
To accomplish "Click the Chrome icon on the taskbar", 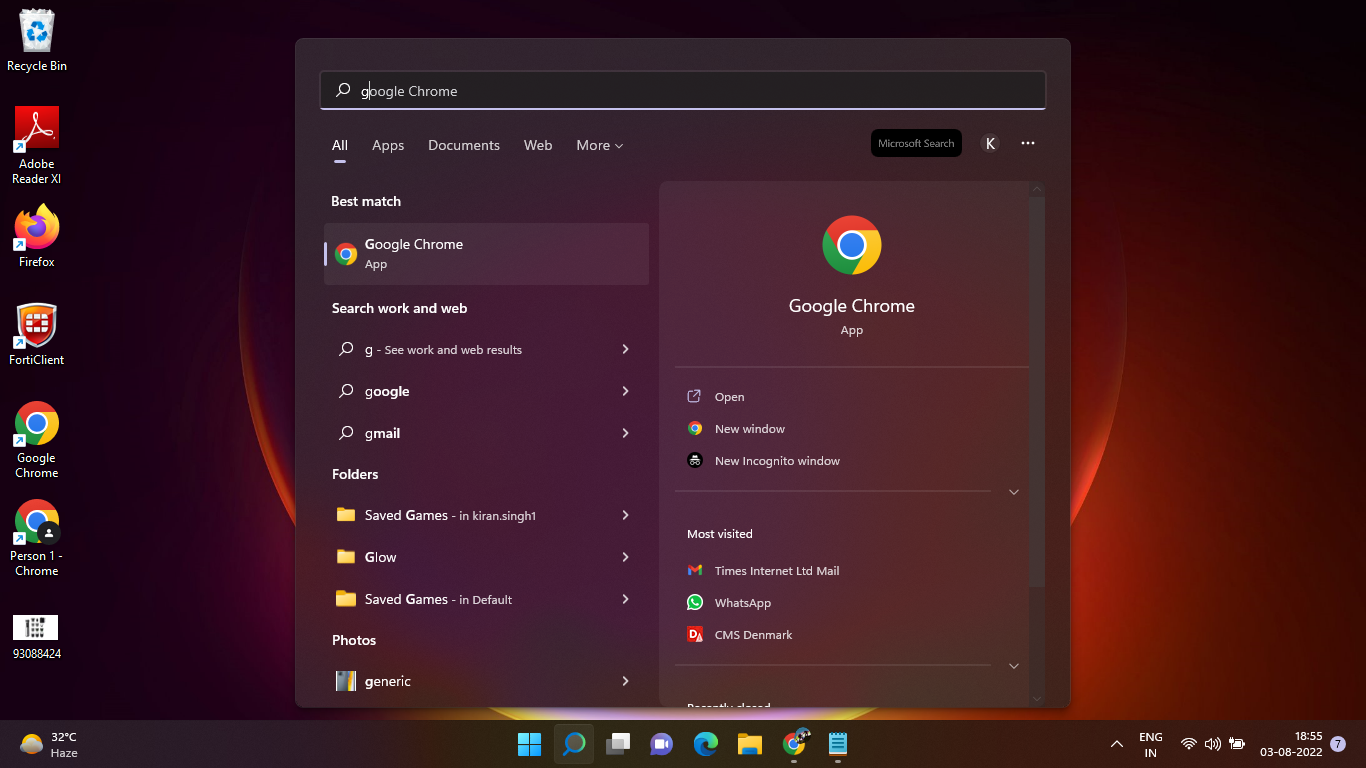I will pyautogui.click(x=794, y=744).
